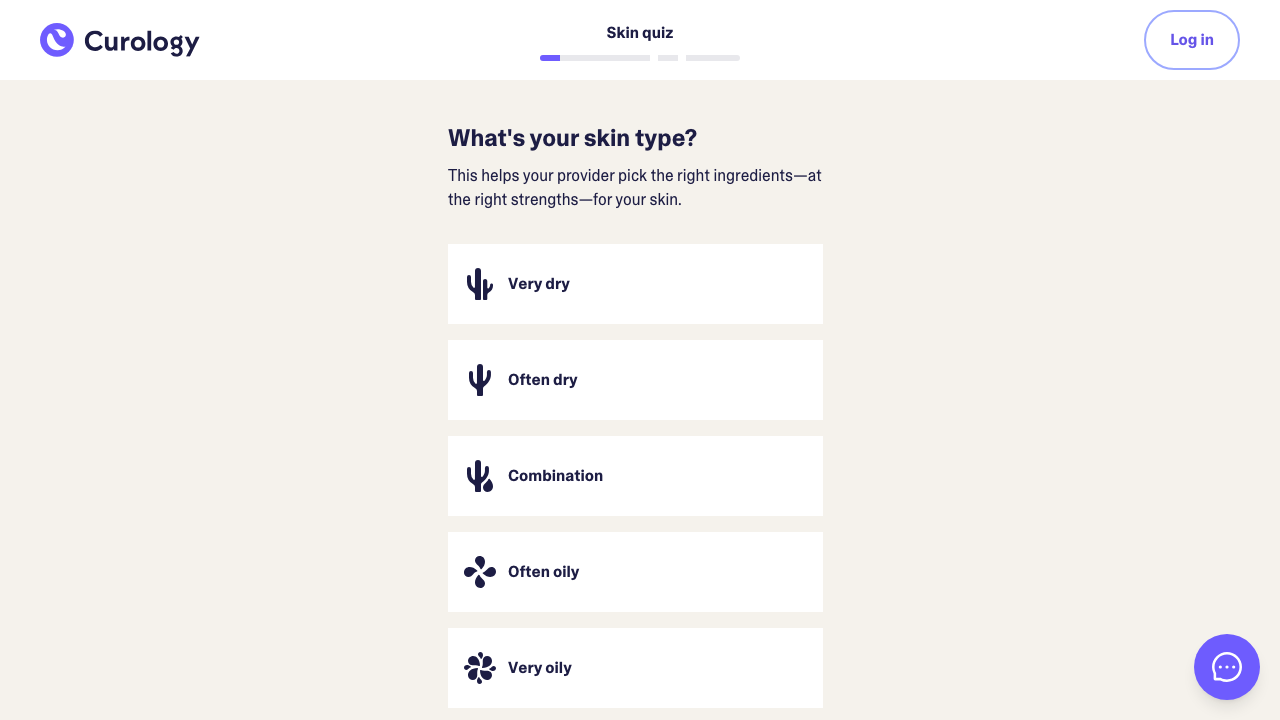Pick the Combination skin option
The image size is (1280, 720).
[x=635, y=476]
